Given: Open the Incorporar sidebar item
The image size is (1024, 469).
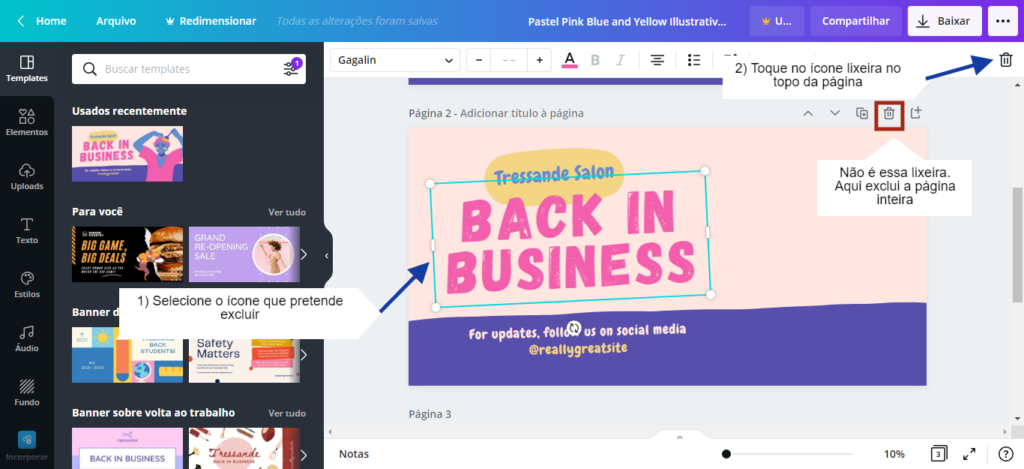Looking at the screenshot, I should click(27, 446).
